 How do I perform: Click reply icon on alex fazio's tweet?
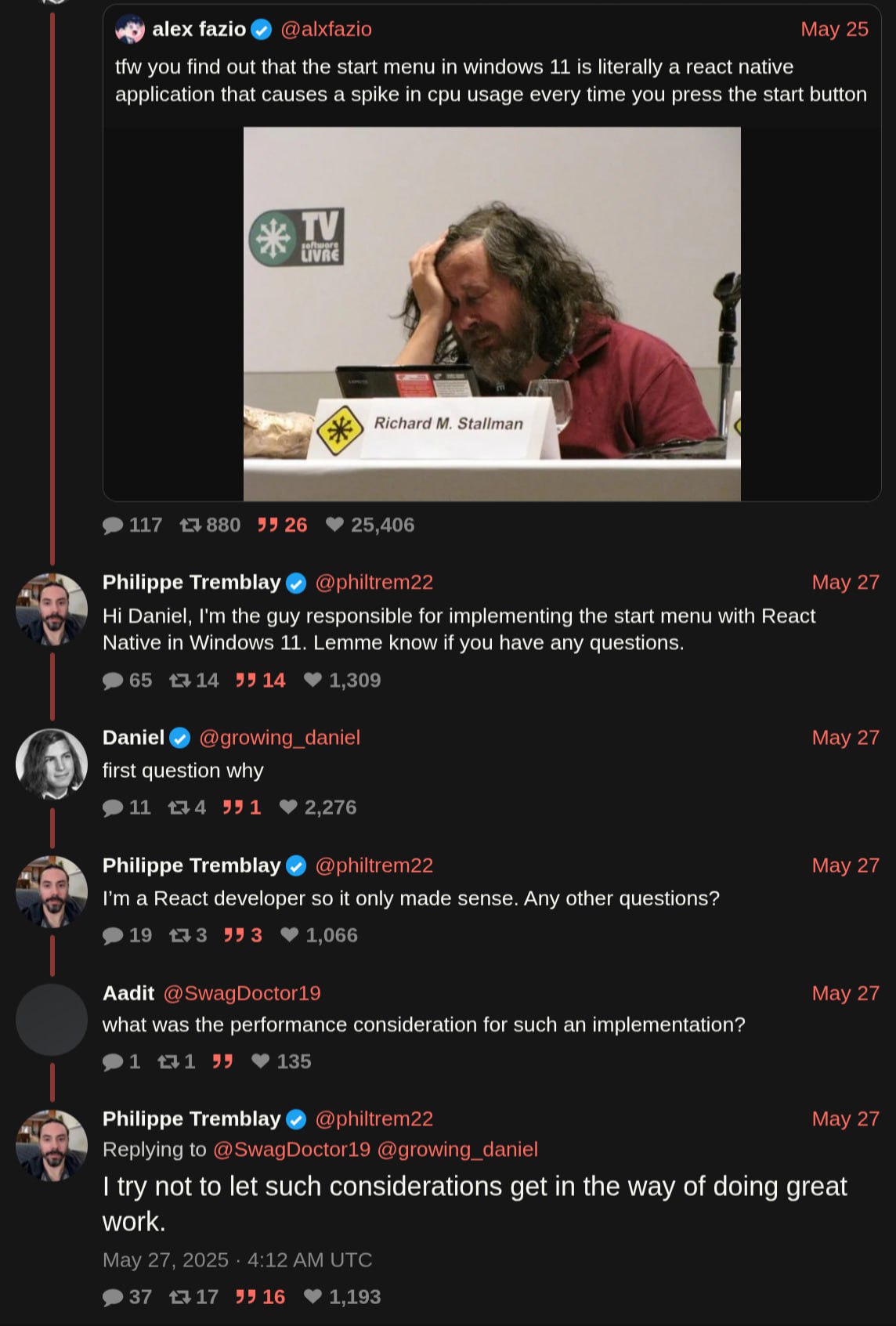[x=113, y=526]
